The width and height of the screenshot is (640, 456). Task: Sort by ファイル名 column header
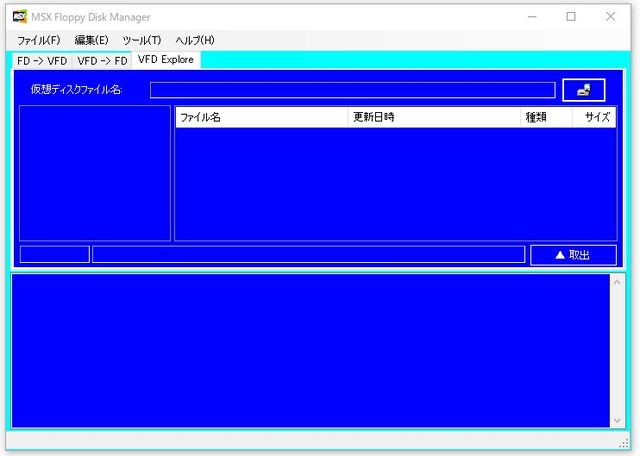coord(262,118)
